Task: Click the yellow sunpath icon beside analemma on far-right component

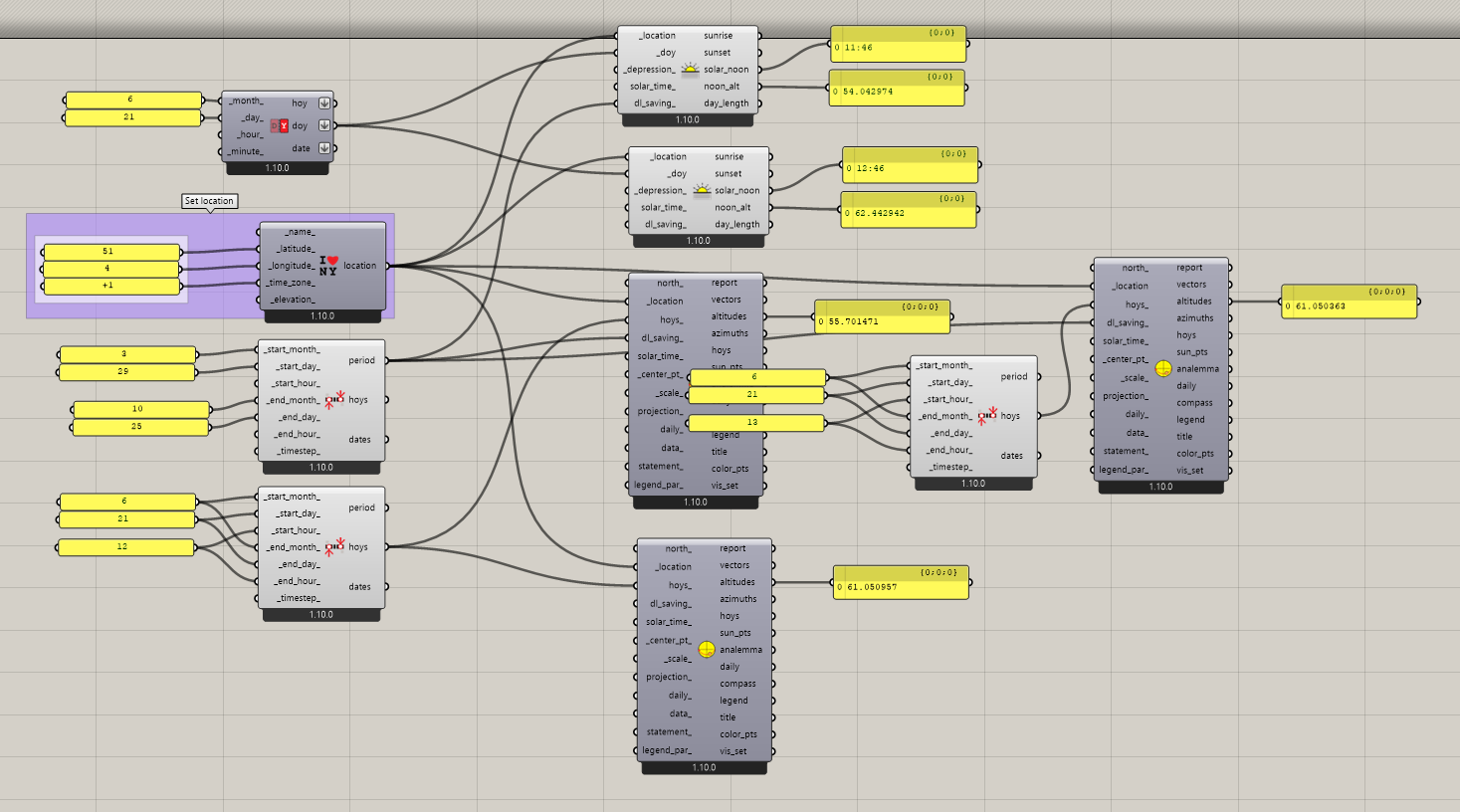Action: [1162, 368]
